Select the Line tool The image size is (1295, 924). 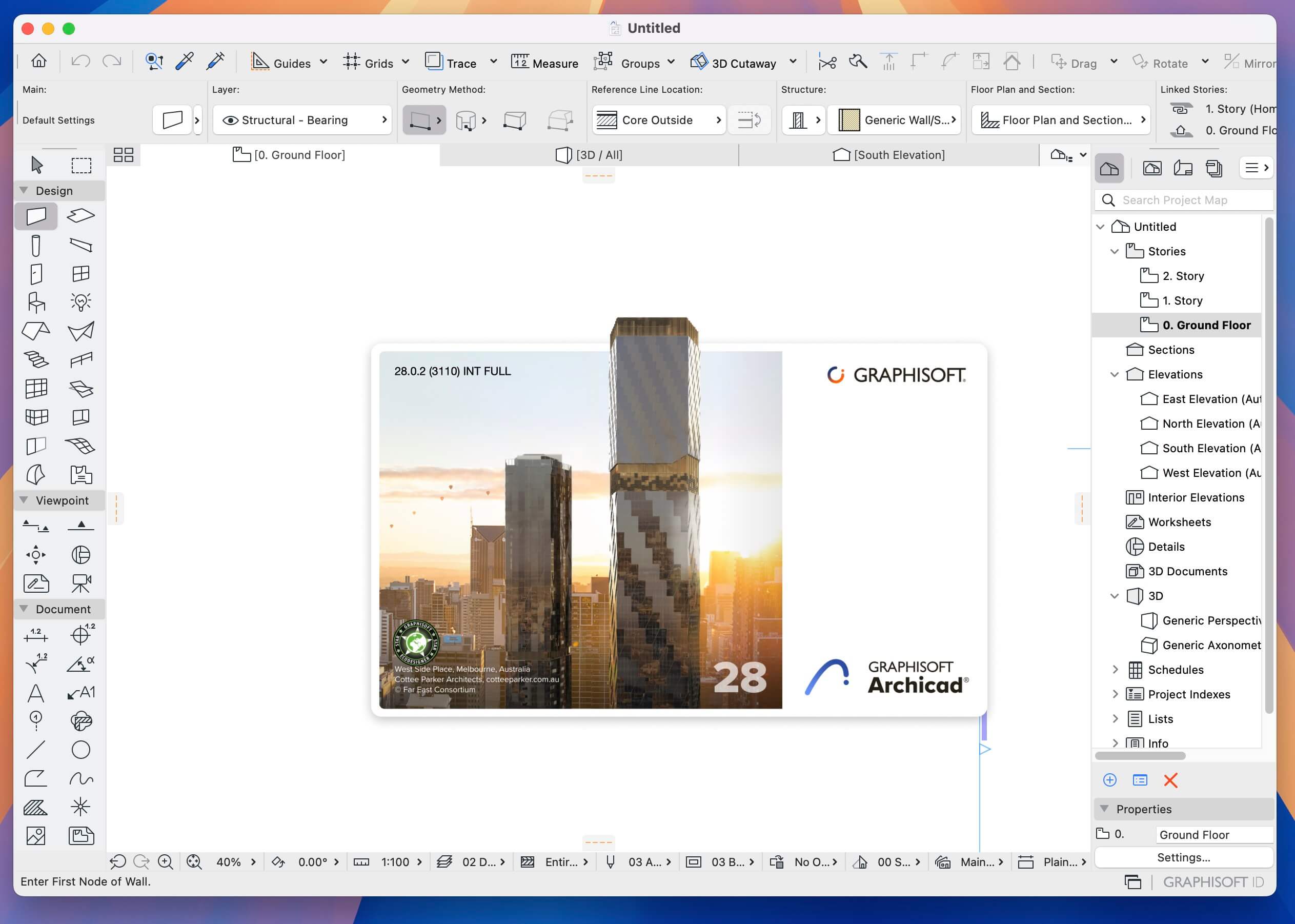click(x=36, y=750)
